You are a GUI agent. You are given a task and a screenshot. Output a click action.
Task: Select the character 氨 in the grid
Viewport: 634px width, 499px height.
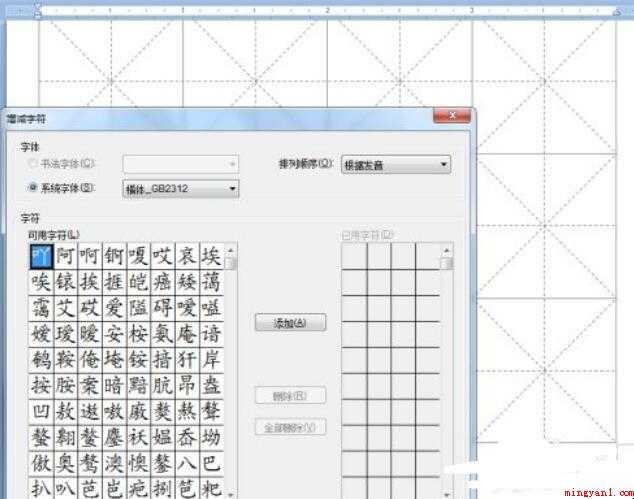(x=163, y=334)
